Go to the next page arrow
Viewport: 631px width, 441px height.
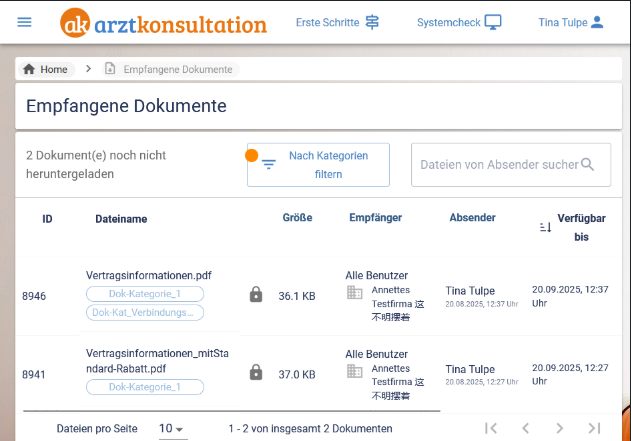(x=559, y=428)
